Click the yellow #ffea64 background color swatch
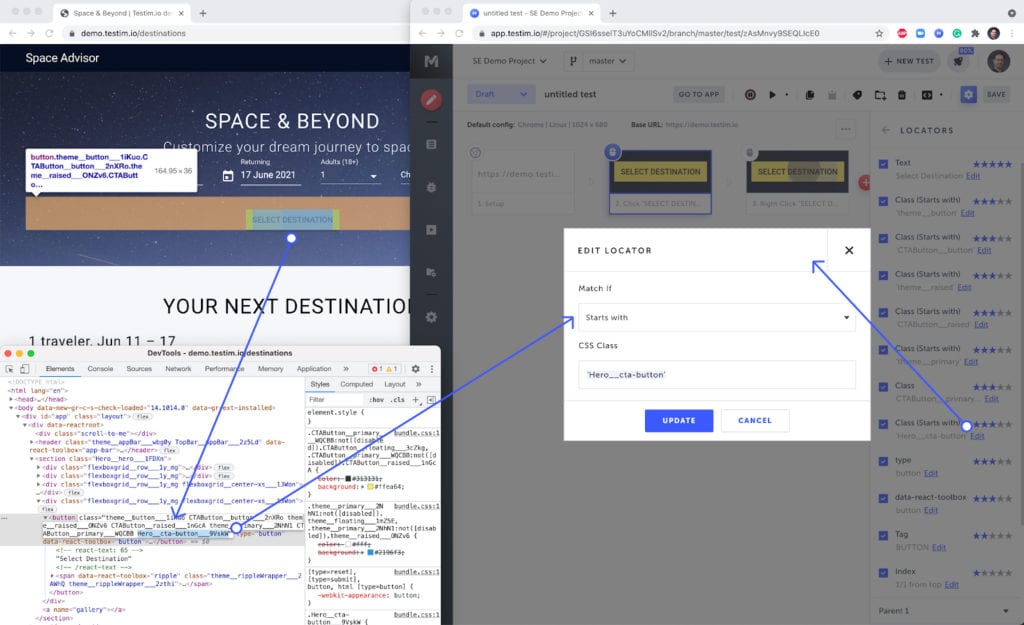The height and width of the screenshot is (625, 1024). point(370,487)
